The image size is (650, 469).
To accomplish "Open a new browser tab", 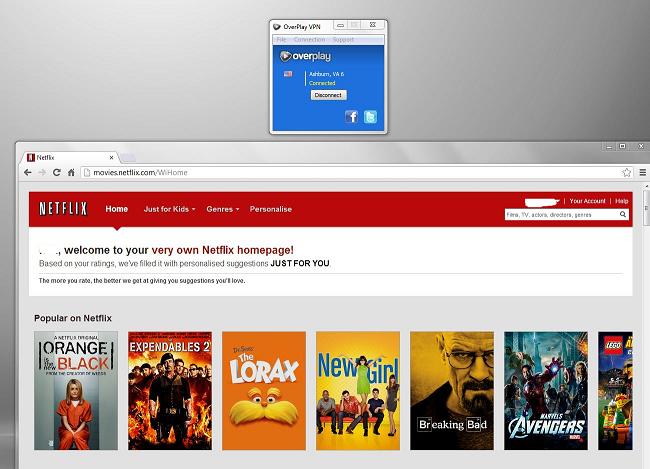I will tap(128, 158).
